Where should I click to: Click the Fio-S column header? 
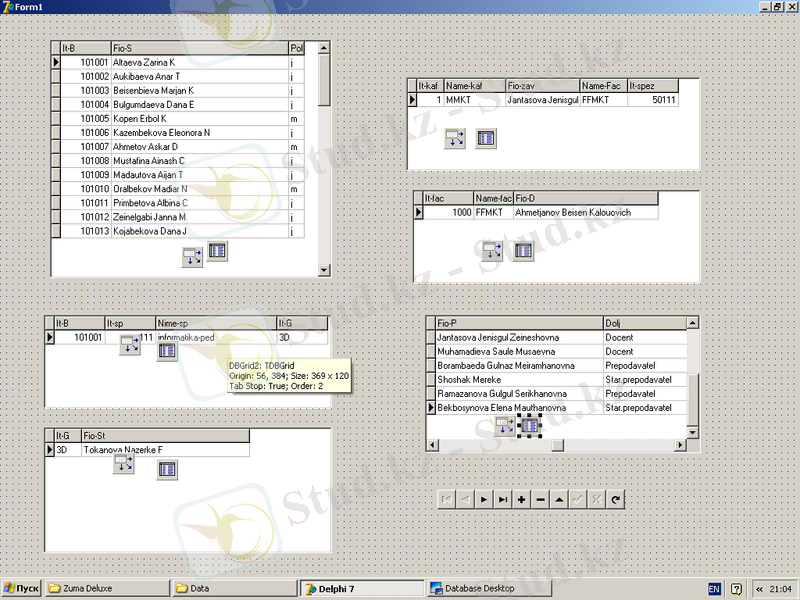(x=198, y=48)
